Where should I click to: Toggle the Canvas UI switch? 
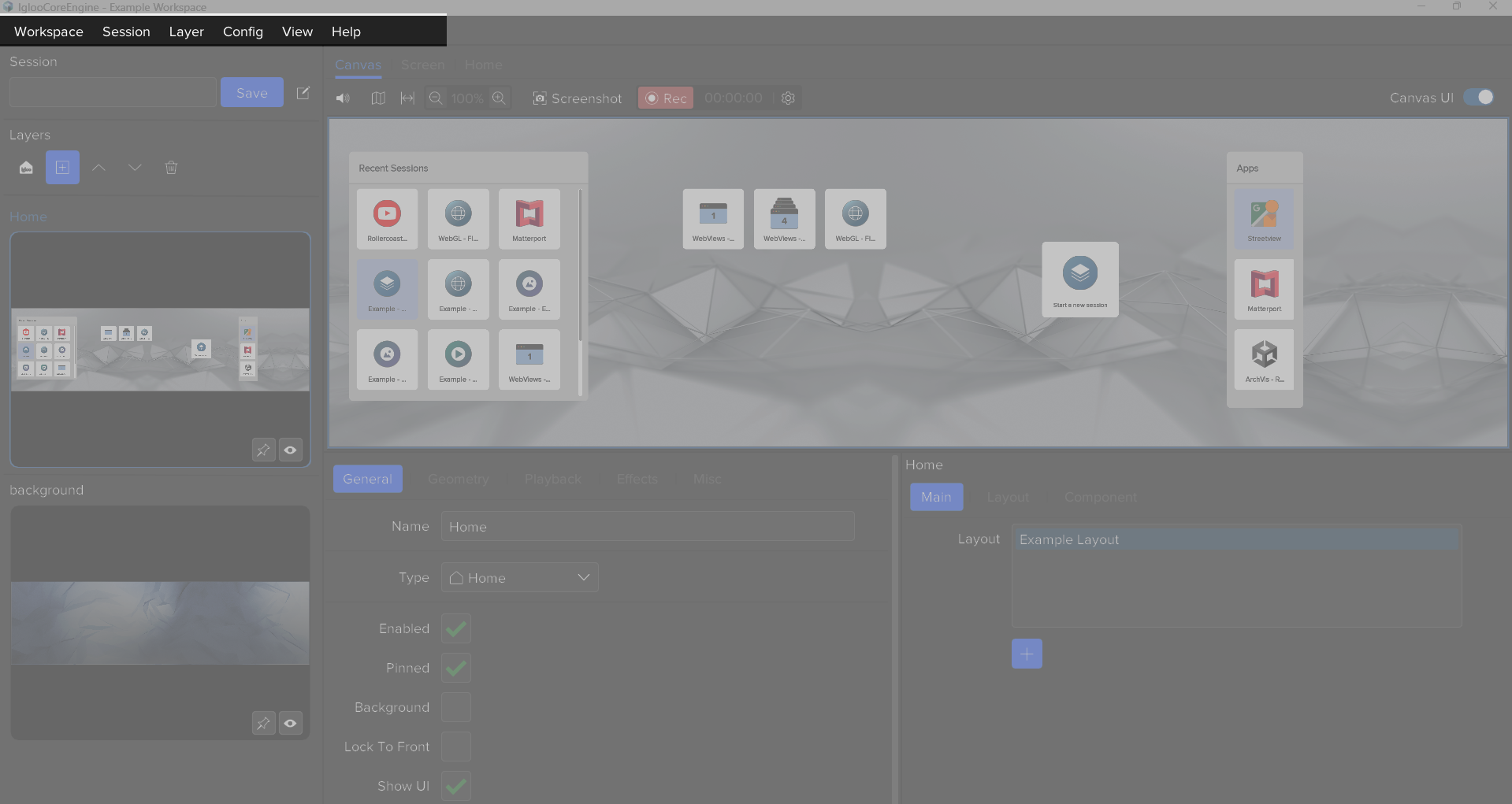coord(1478,98)
